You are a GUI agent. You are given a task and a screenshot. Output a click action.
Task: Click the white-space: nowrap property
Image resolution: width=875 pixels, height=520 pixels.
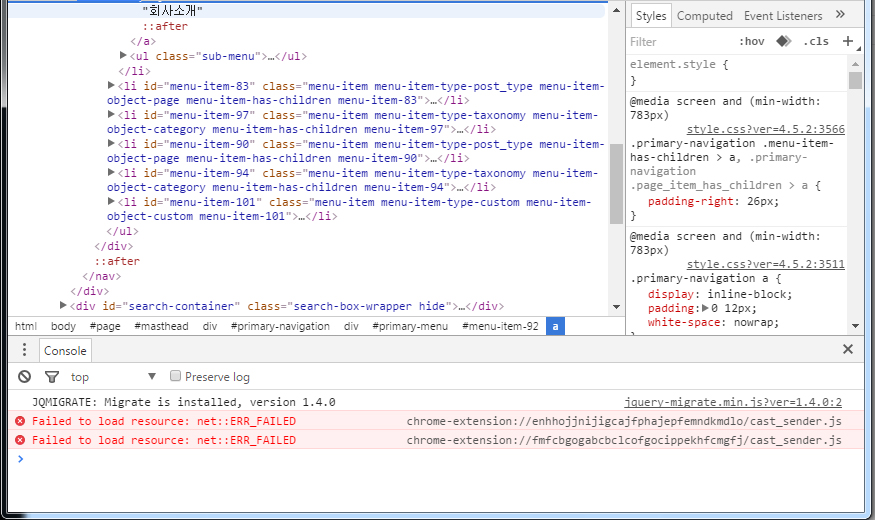coord(713,322)
